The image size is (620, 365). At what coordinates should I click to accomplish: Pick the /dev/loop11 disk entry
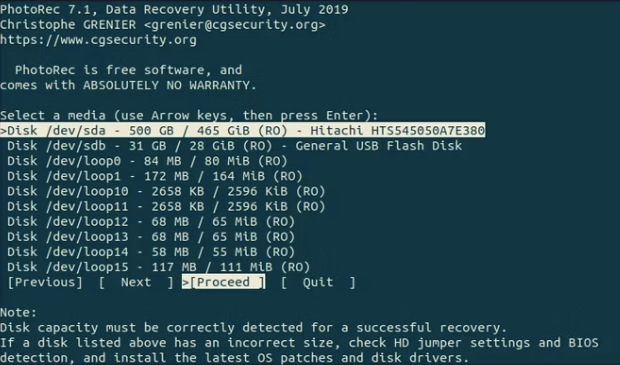tap(166, 206)
